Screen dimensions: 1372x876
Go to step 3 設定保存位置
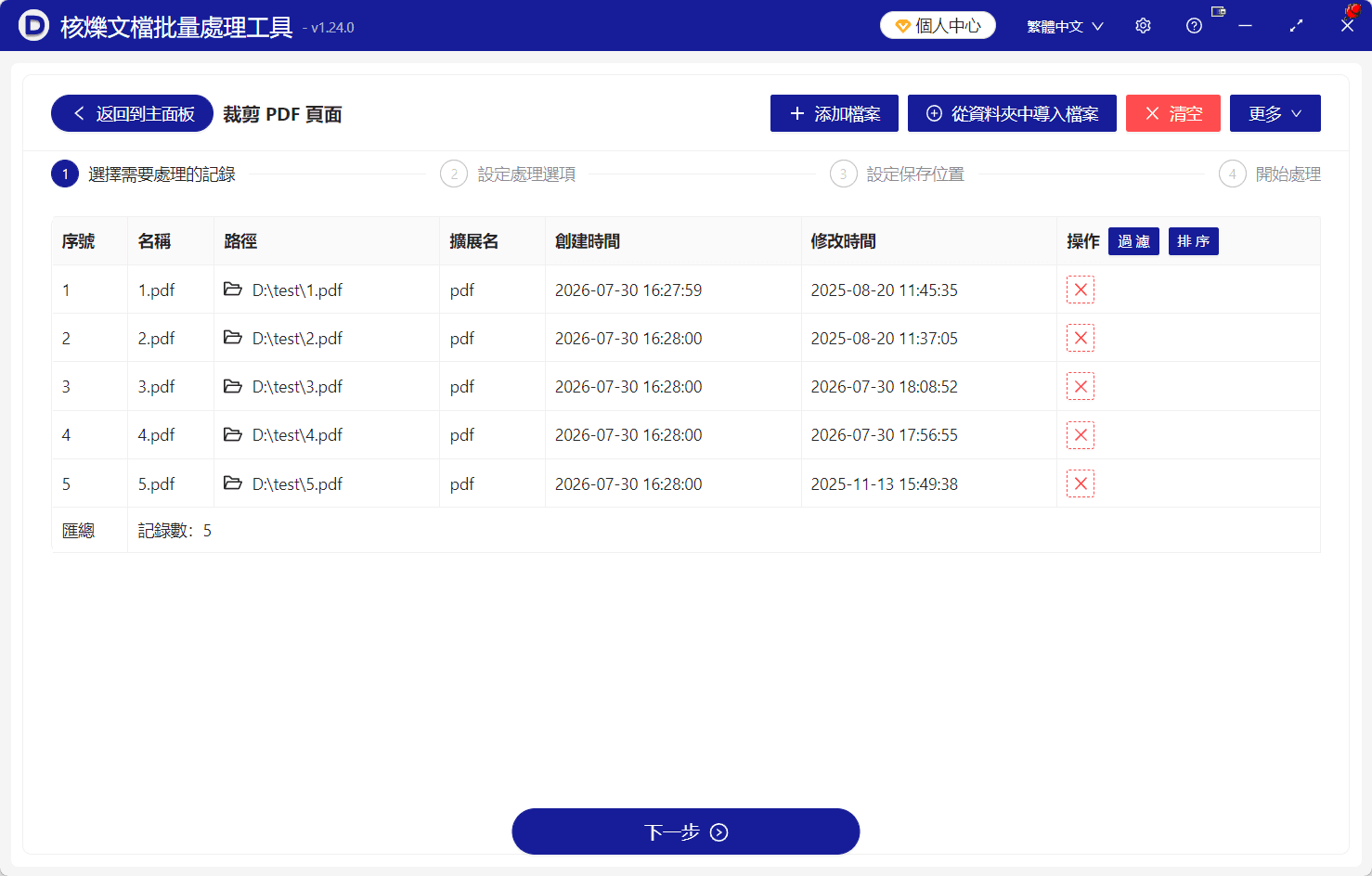tap(897, 174)
